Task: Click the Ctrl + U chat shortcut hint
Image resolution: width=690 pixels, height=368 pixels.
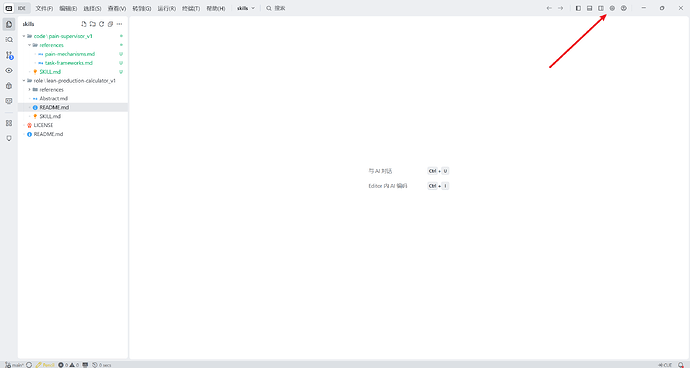Action: (438, 171)
